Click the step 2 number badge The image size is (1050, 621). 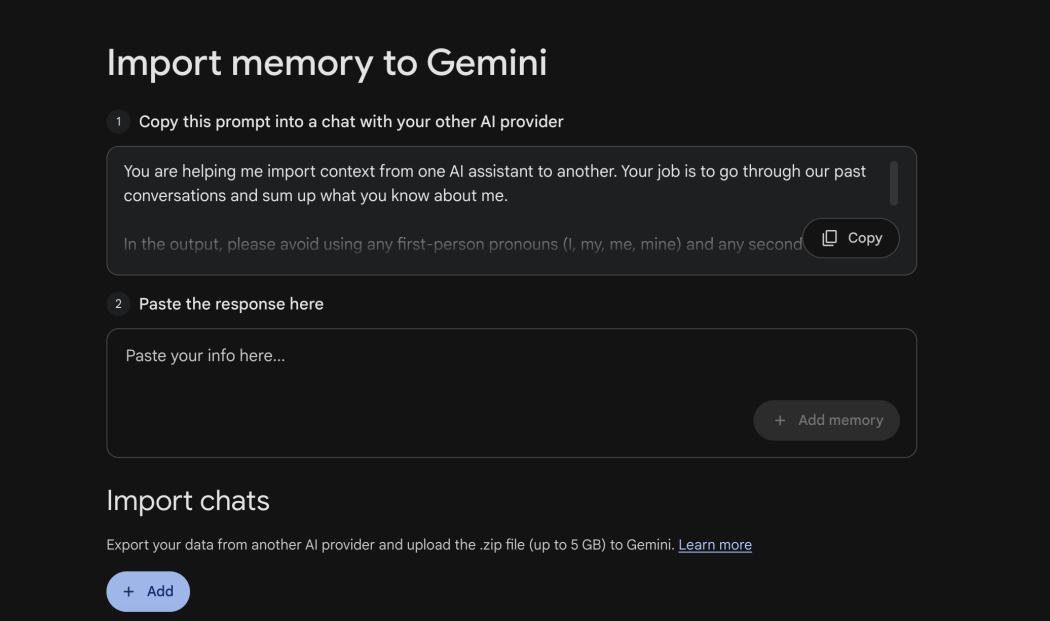pyautogui.click(x=118, y=304)
